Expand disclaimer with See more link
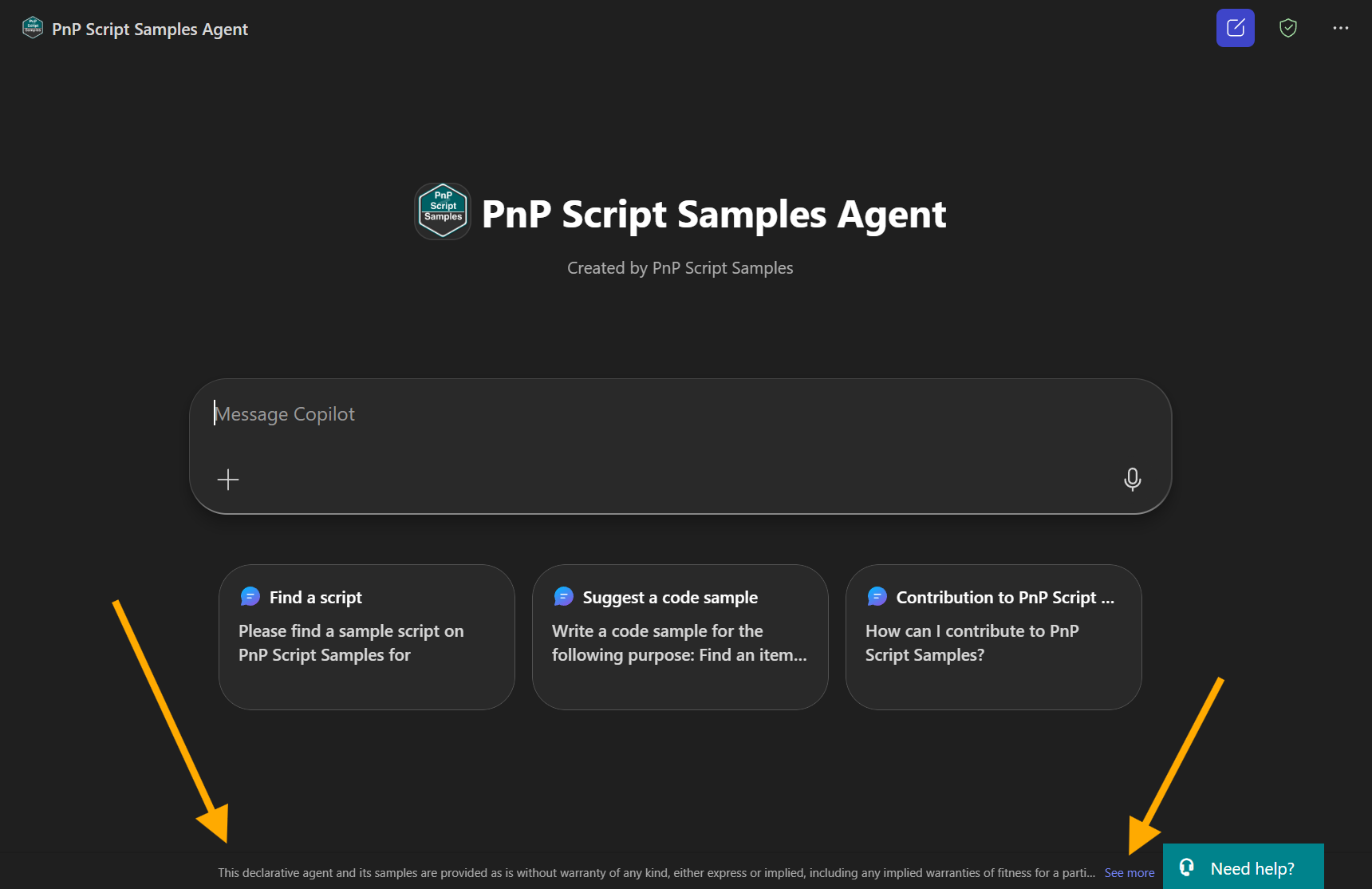The width and height of the screenshot is (1372, 889). click(x=1129, y=873)
